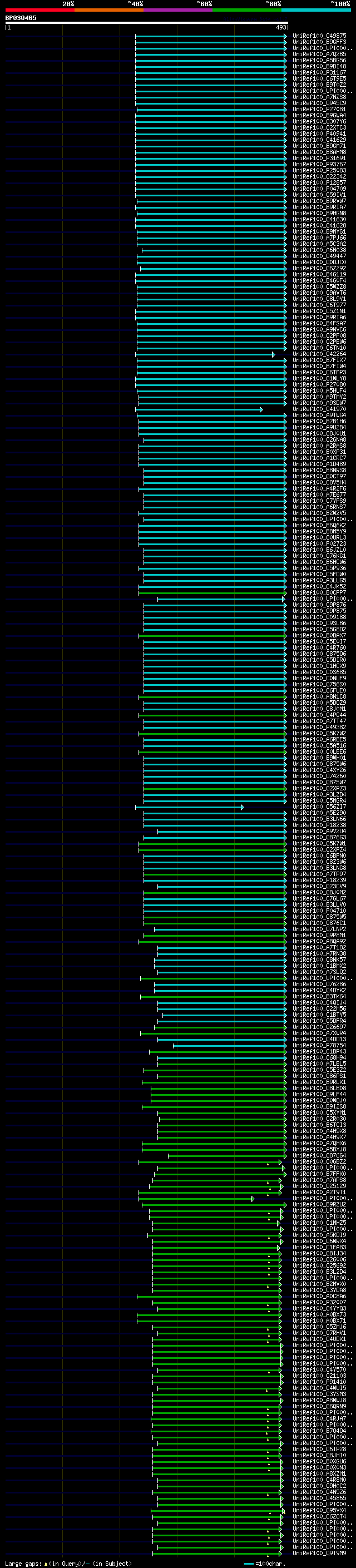The width and height of the screenshot is (356, 1568).
Task: Select hit label UniRef100_Q42264
Action: [x=319, y=354]
